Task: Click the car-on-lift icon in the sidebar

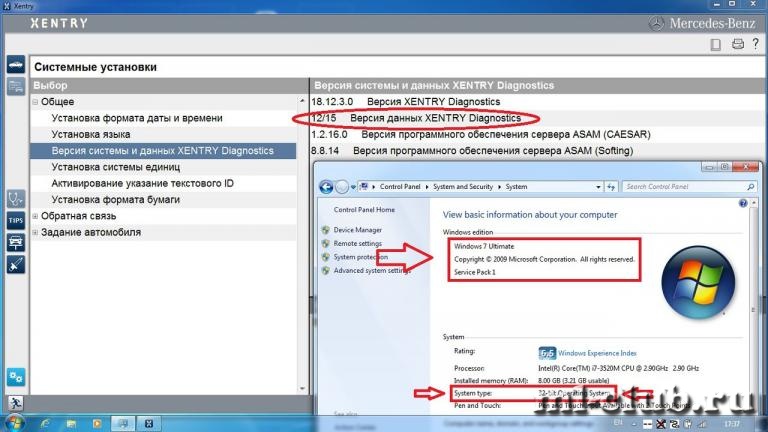Action: click(16, 242)
